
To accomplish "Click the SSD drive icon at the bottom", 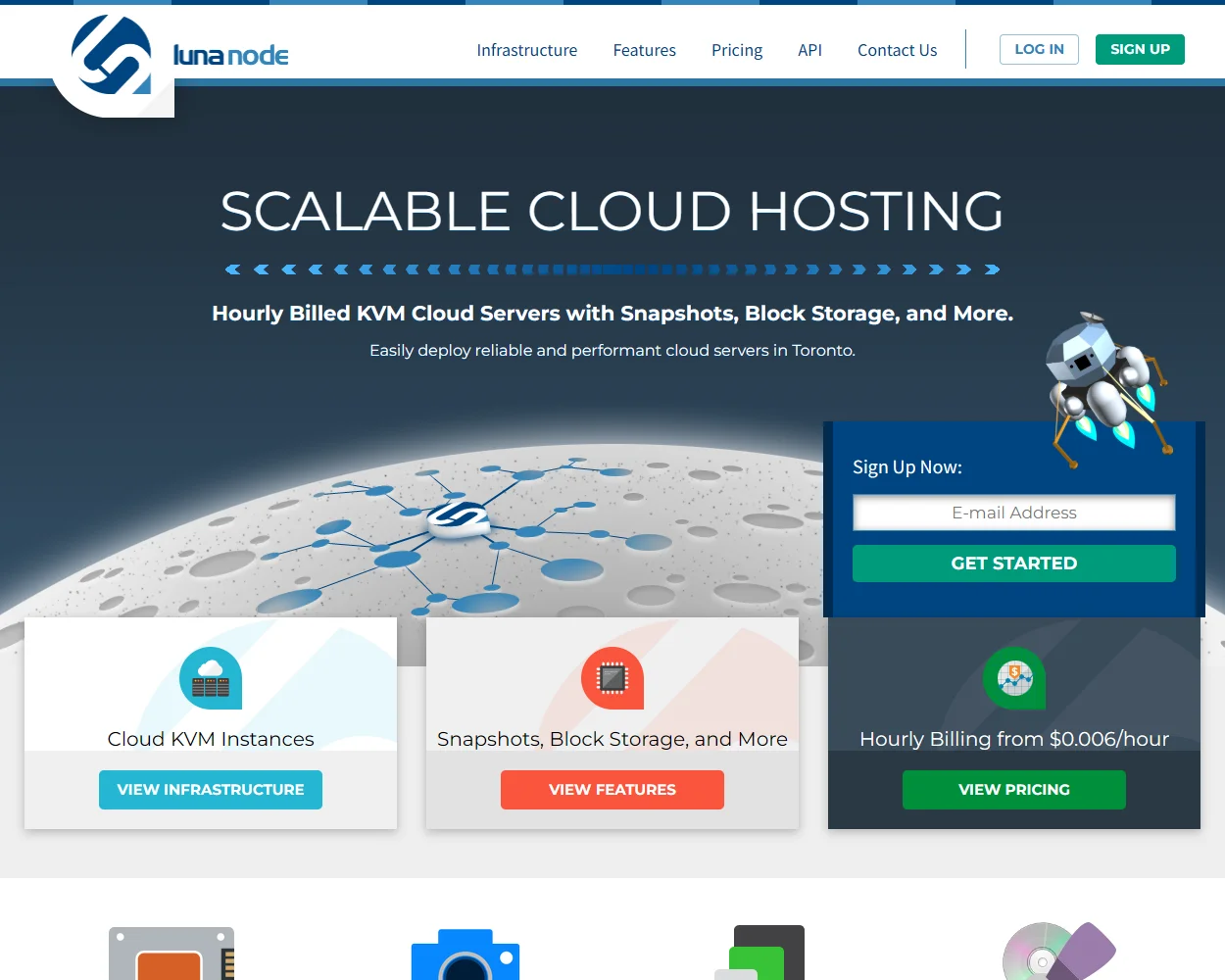I will pyautogui.click(x=171, y=954).
